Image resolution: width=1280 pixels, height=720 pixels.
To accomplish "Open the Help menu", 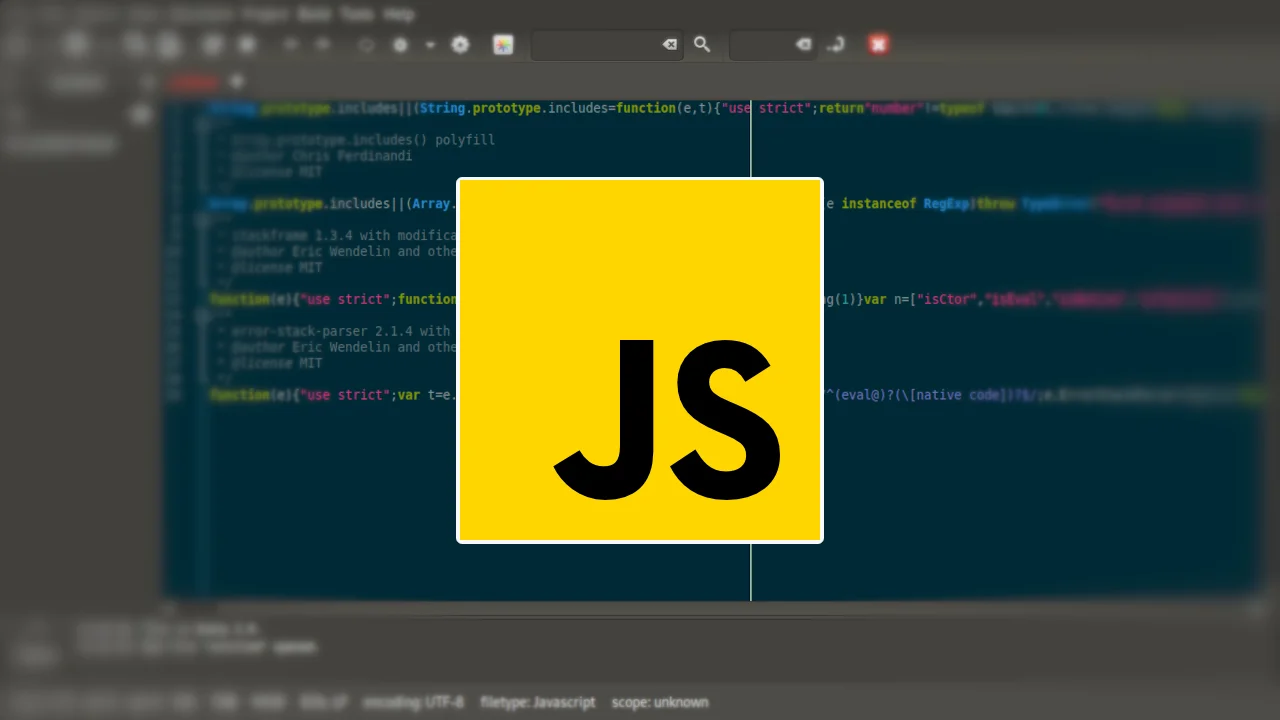I will [399, 14].
